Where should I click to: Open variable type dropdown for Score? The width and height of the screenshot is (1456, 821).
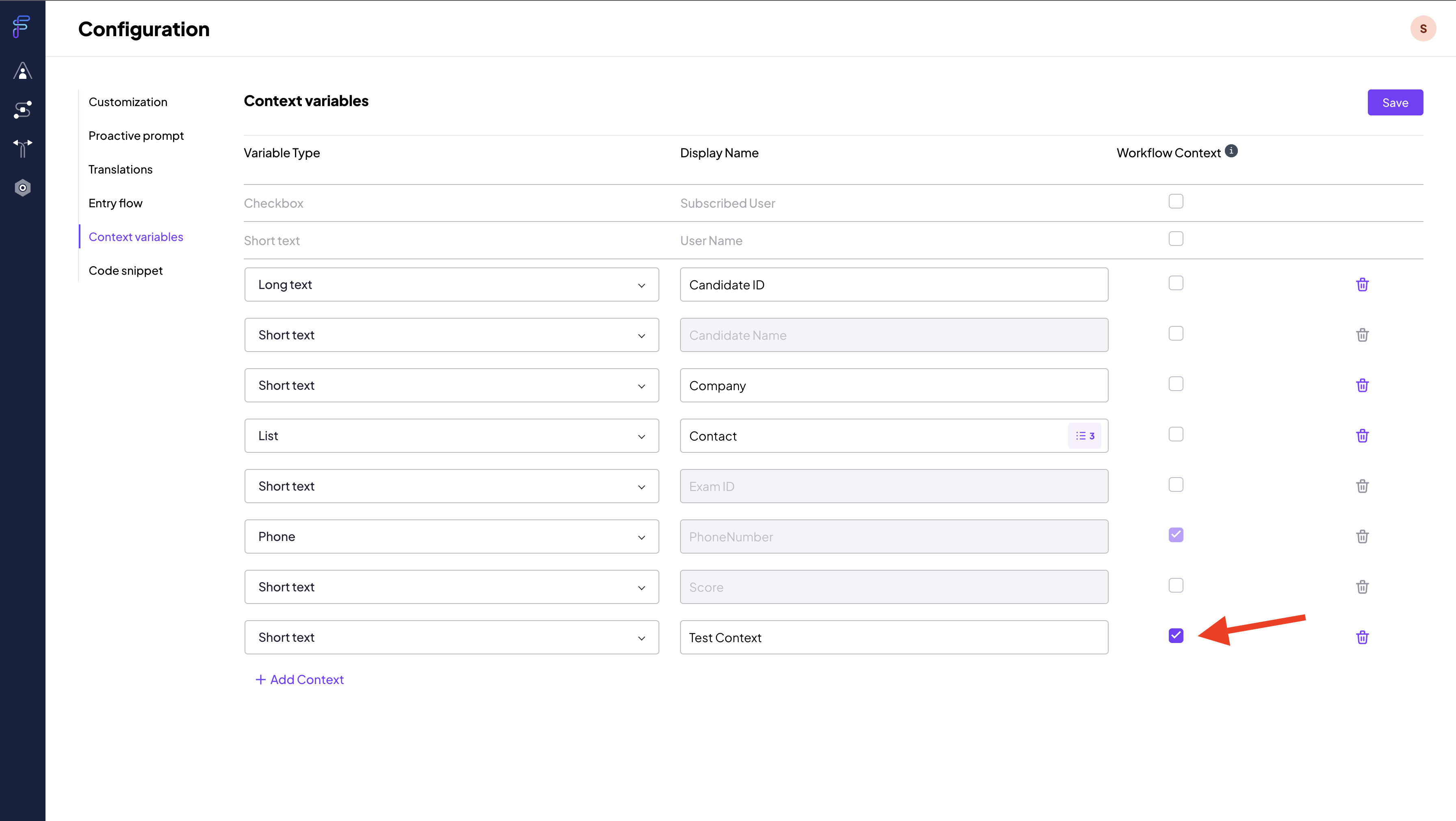pyautogui.click(x=452, y=586)
